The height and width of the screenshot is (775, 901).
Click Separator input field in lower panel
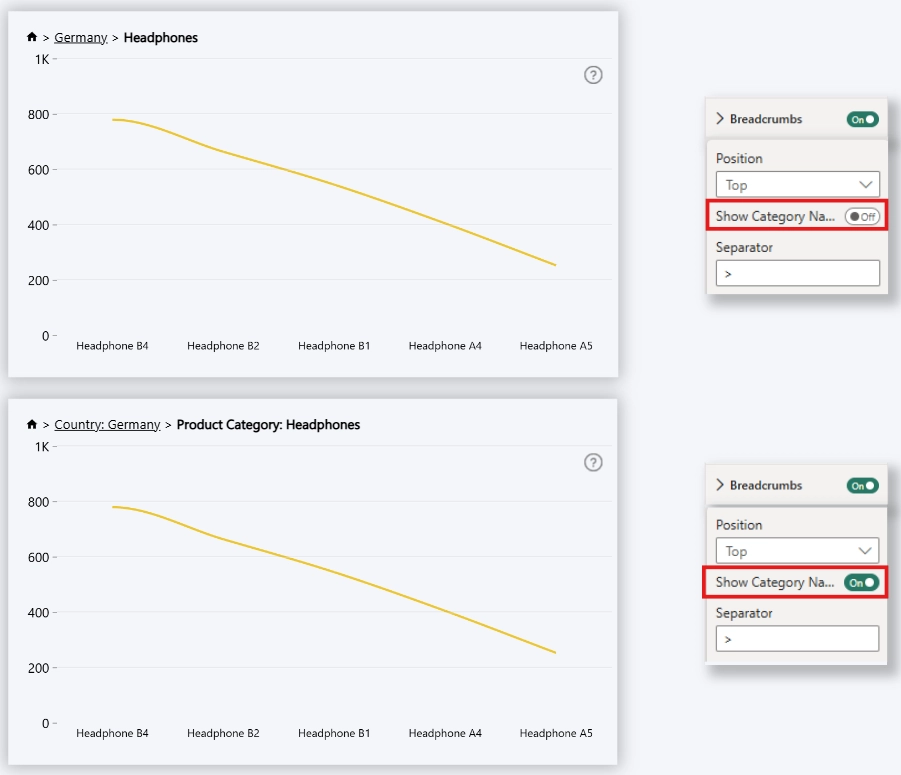[x=797, y=639]
